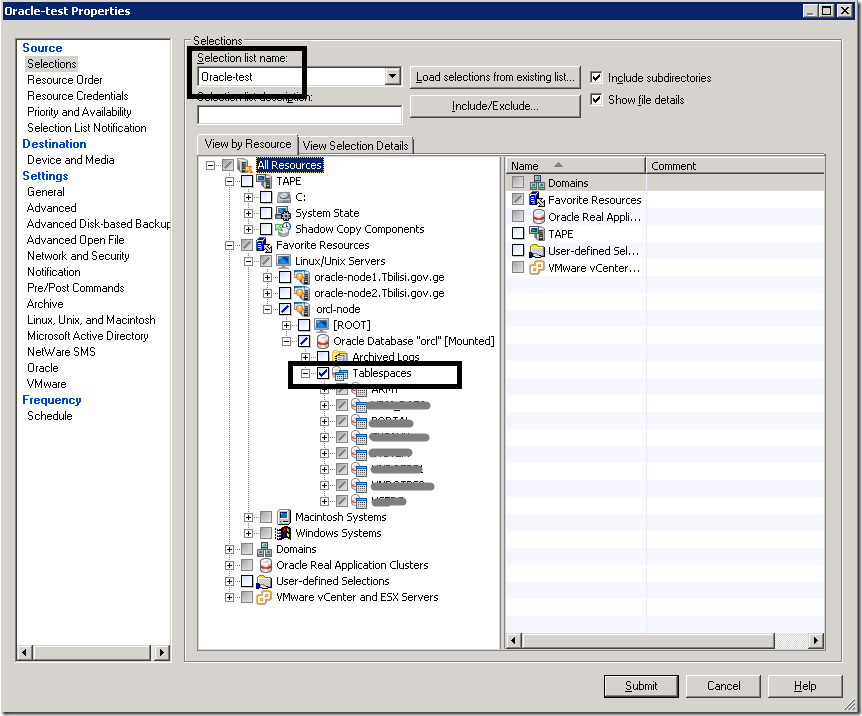Click the Shadow Copy Components icon
The width and height of the screenshot is (862, 716).
(x=284, y=229)
